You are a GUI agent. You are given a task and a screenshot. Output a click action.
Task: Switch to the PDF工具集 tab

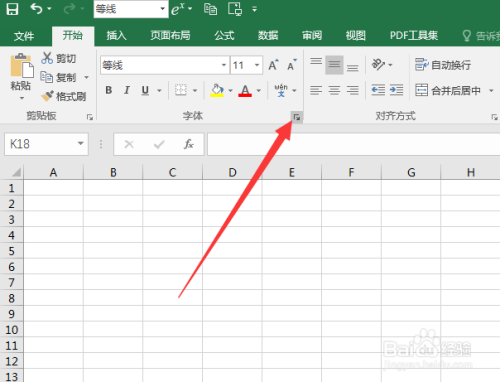(414, 35)
